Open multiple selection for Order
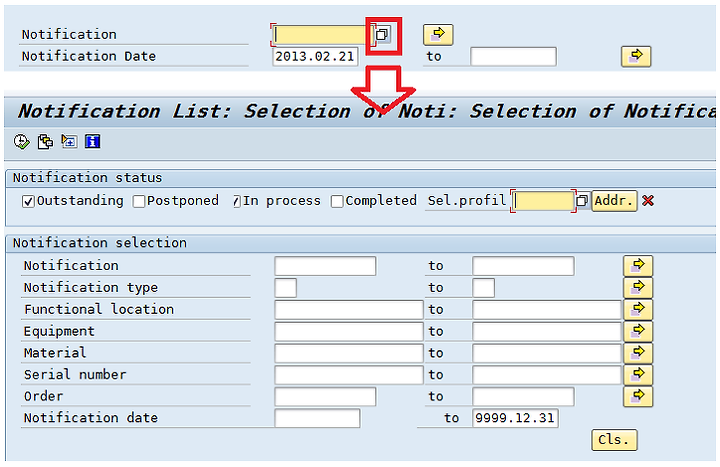Image resolution: width=720 pixels, height=467 pixels. pos(638,397)
